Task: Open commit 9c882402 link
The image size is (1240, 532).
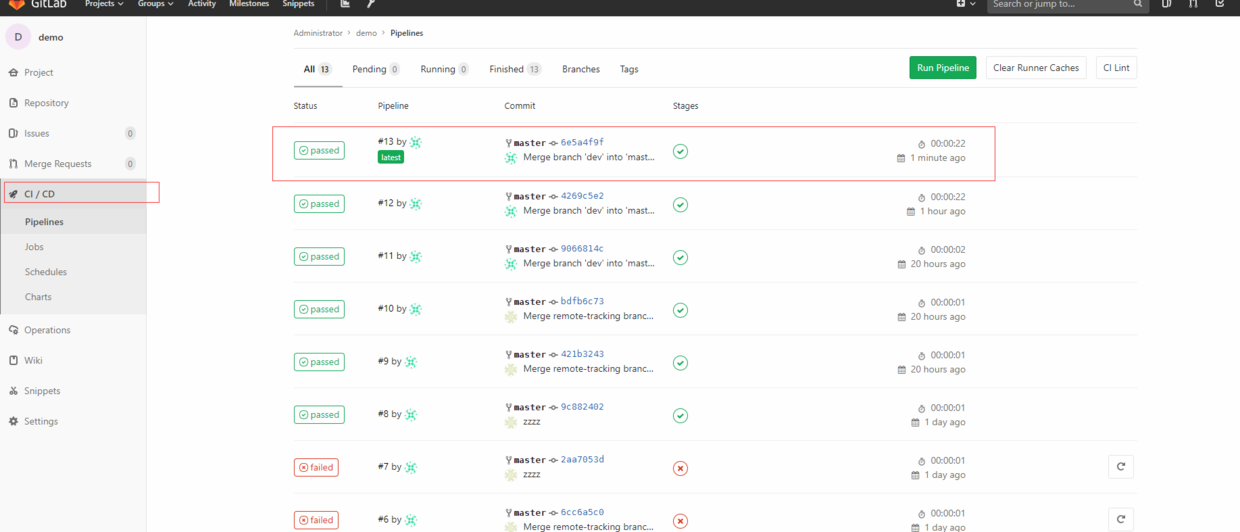Action: pyautogui.click(x=582, y=407)
